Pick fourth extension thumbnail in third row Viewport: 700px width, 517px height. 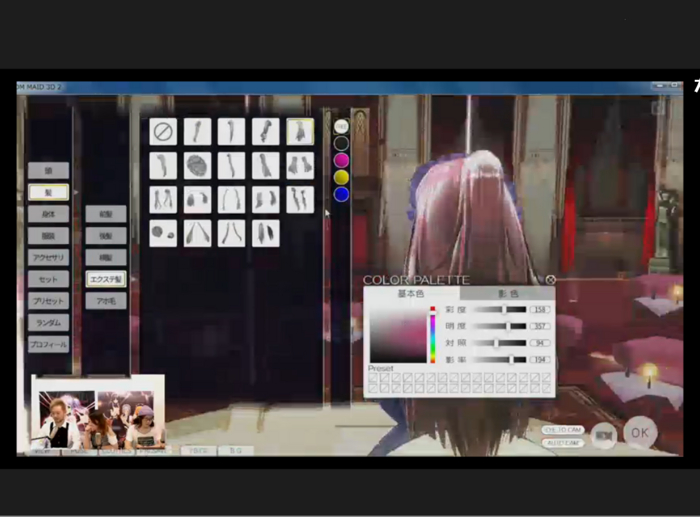coord(266,200)
